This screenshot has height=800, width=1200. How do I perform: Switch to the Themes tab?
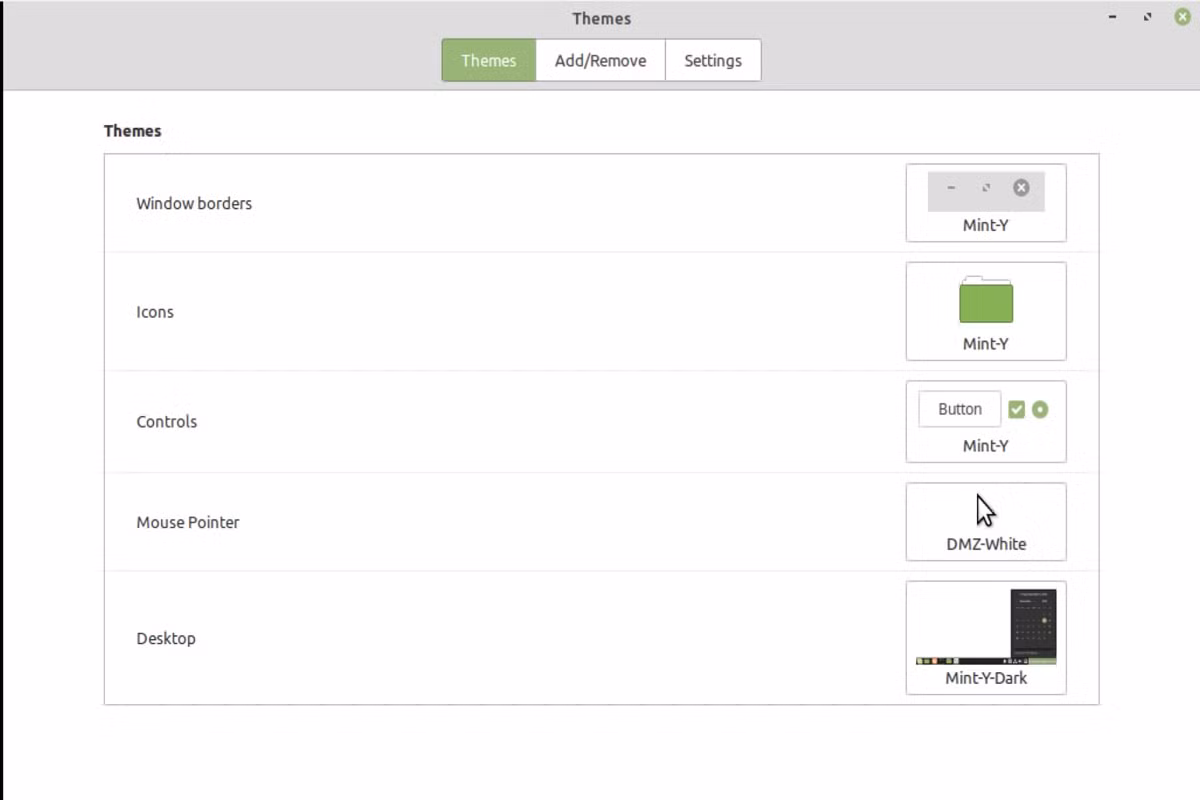coord(489,60)
